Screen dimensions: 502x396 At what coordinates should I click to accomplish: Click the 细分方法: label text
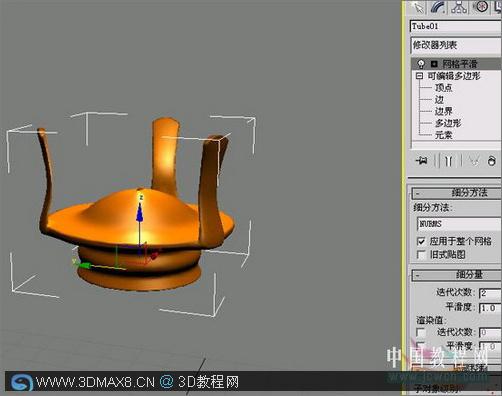pos(433,208)
